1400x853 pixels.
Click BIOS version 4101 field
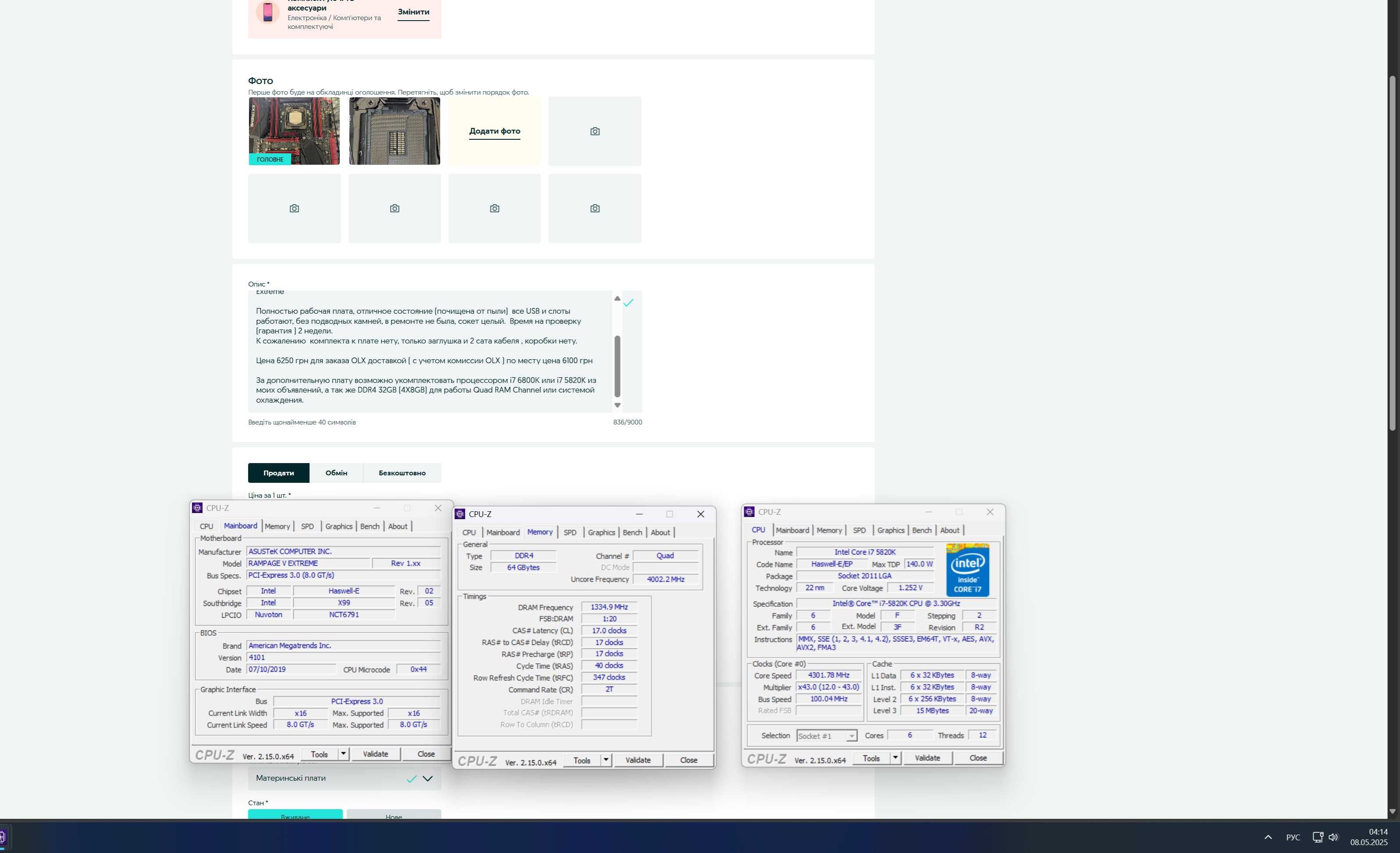343,658
